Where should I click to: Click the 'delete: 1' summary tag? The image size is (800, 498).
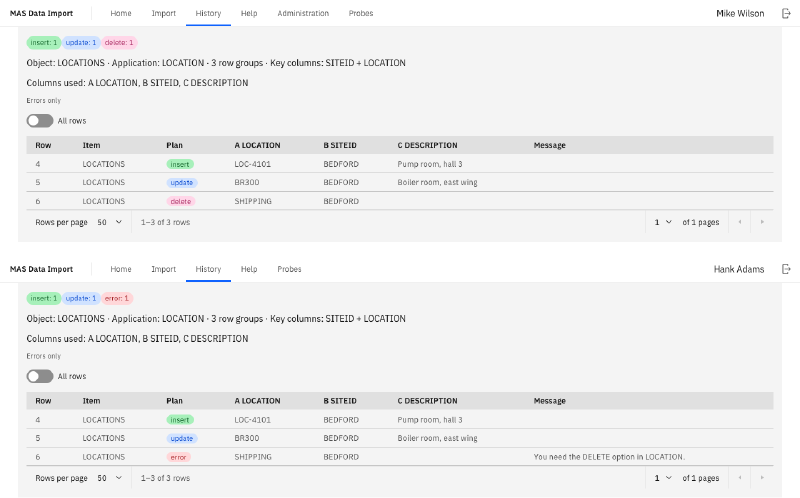(119, 42)
